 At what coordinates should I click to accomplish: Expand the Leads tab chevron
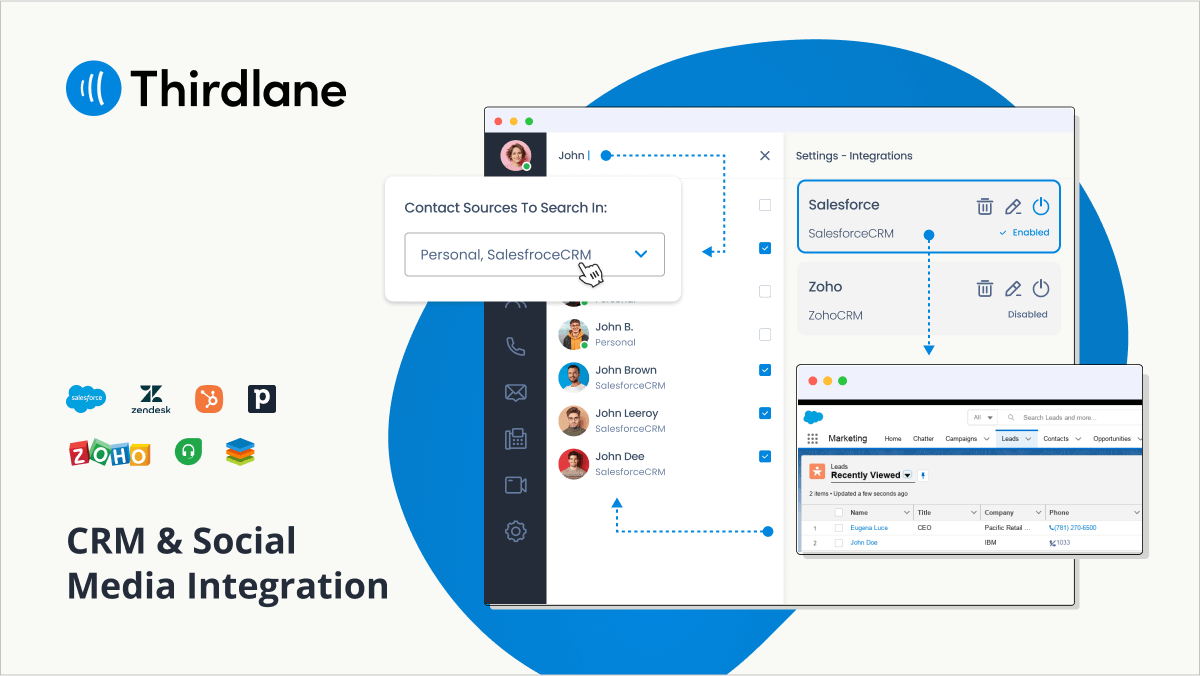coord(1027,439)
